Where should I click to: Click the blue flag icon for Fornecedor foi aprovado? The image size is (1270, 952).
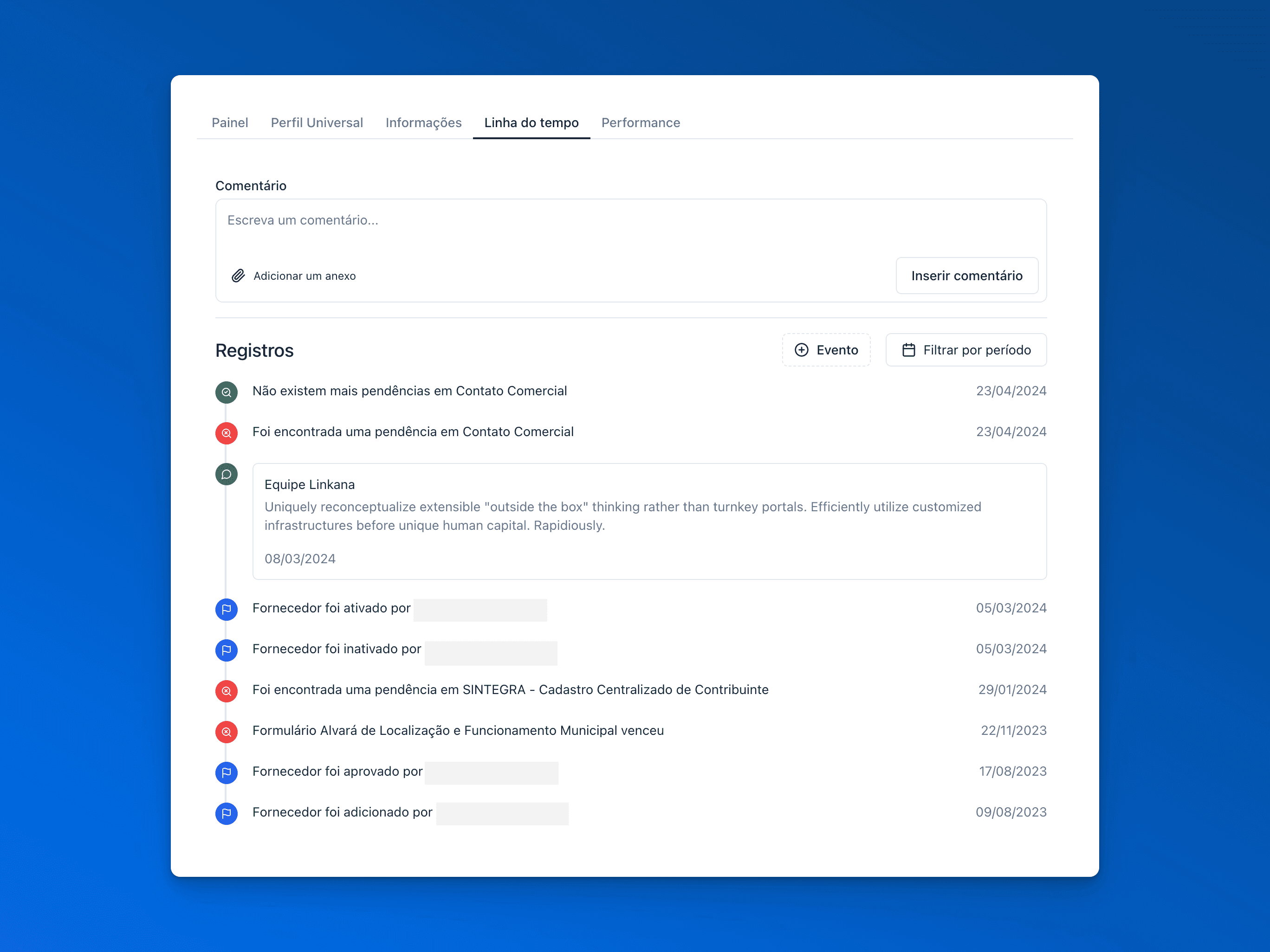tap(226, 772)
